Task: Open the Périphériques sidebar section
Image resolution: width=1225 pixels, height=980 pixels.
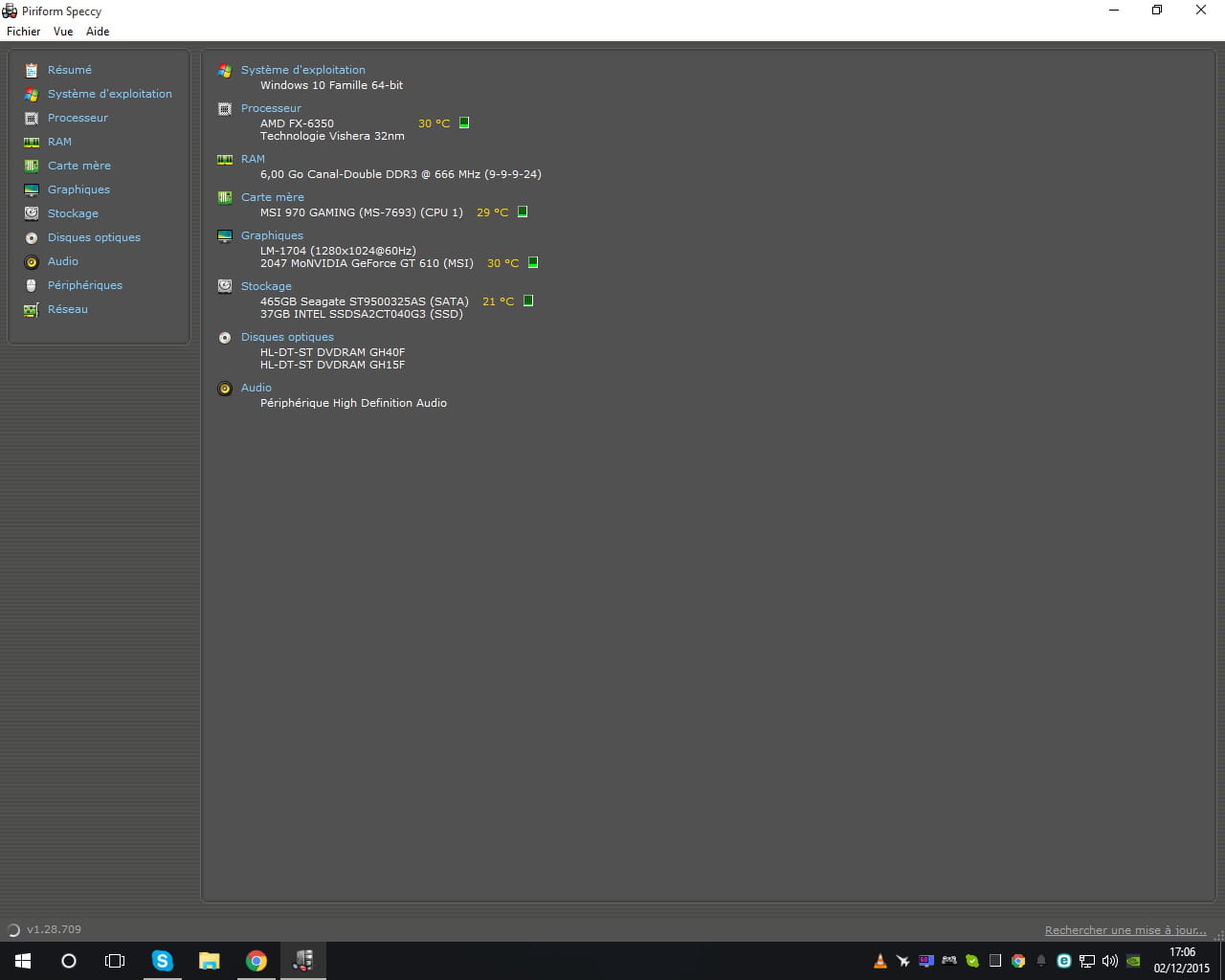Action: [84, 285]
